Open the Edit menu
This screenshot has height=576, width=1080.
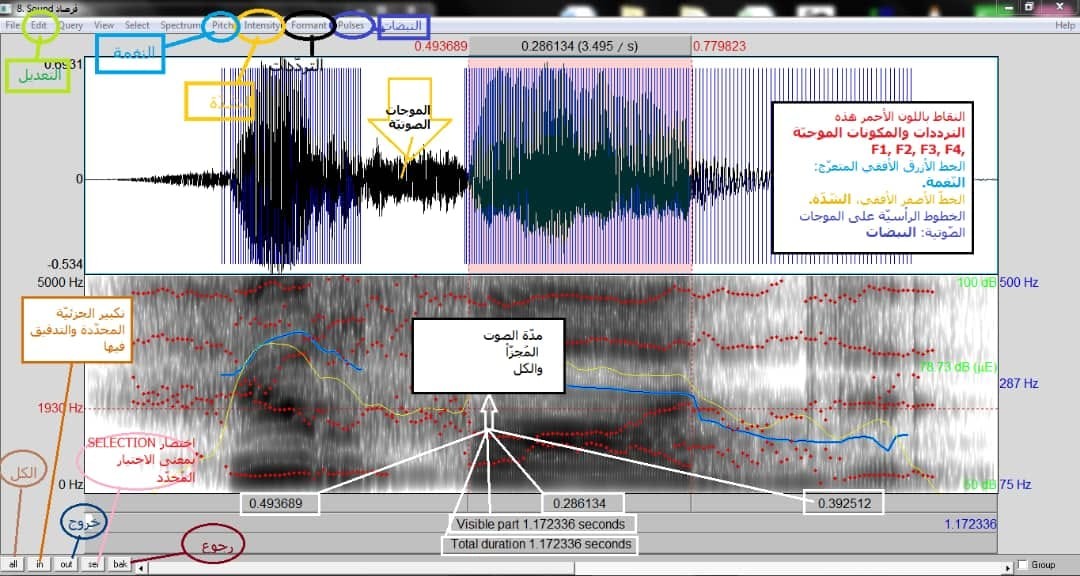tap(39, 24)
